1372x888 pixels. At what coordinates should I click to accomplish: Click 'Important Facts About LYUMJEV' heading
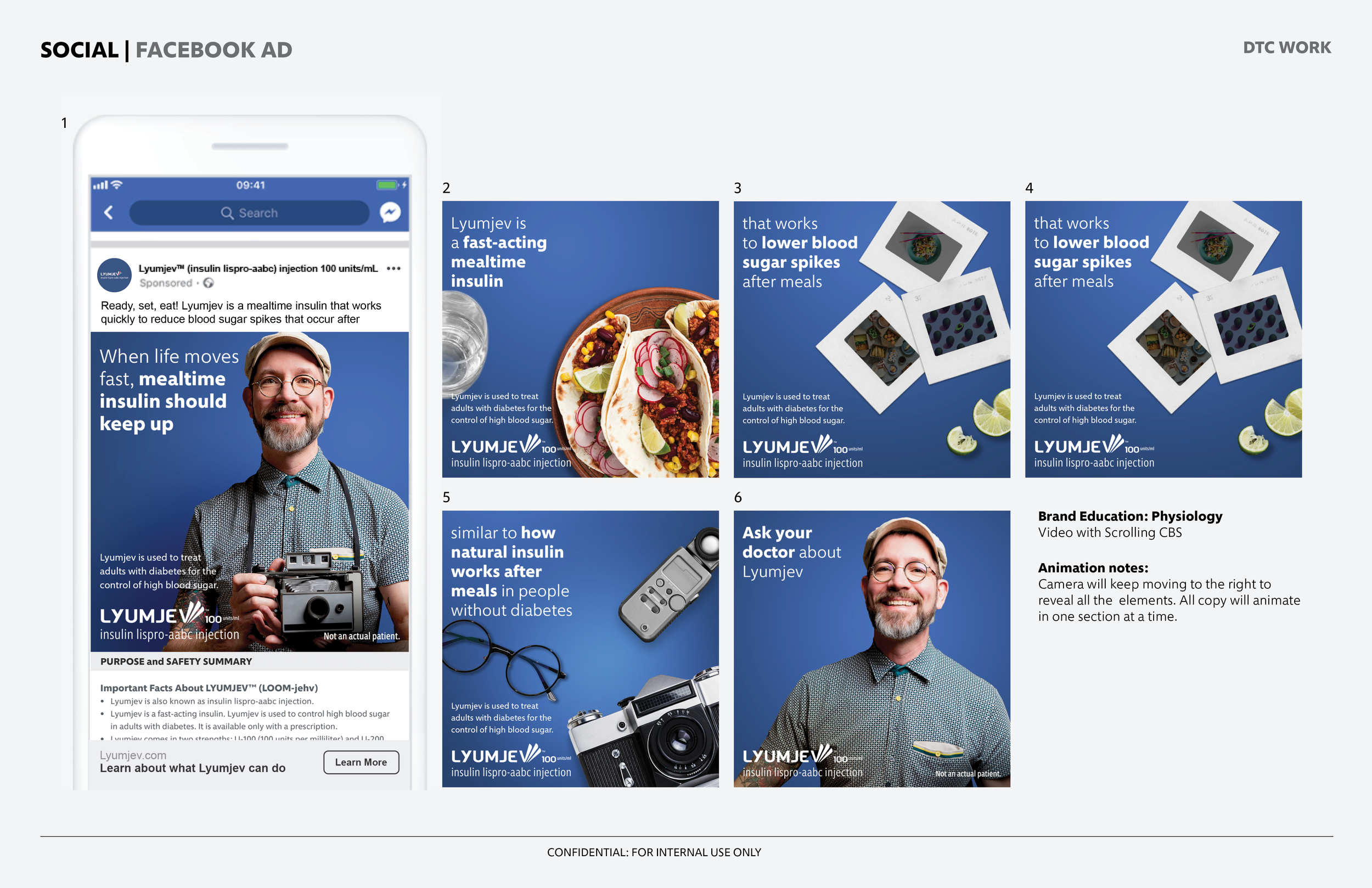point(209,688)
